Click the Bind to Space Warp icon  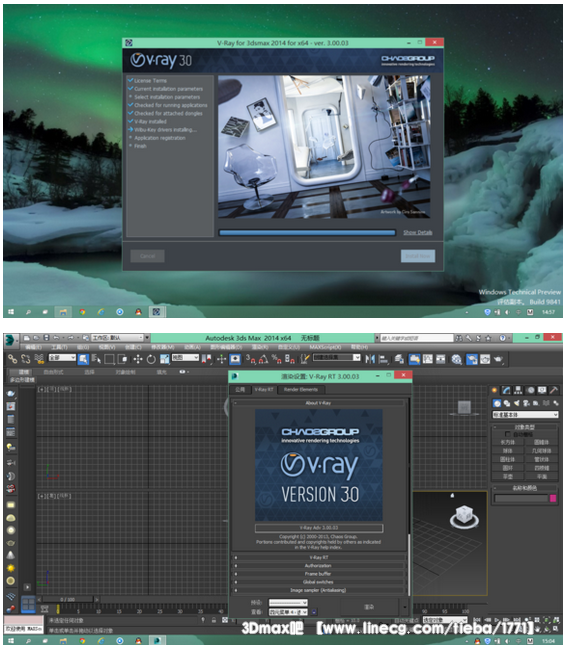(39, 359)
